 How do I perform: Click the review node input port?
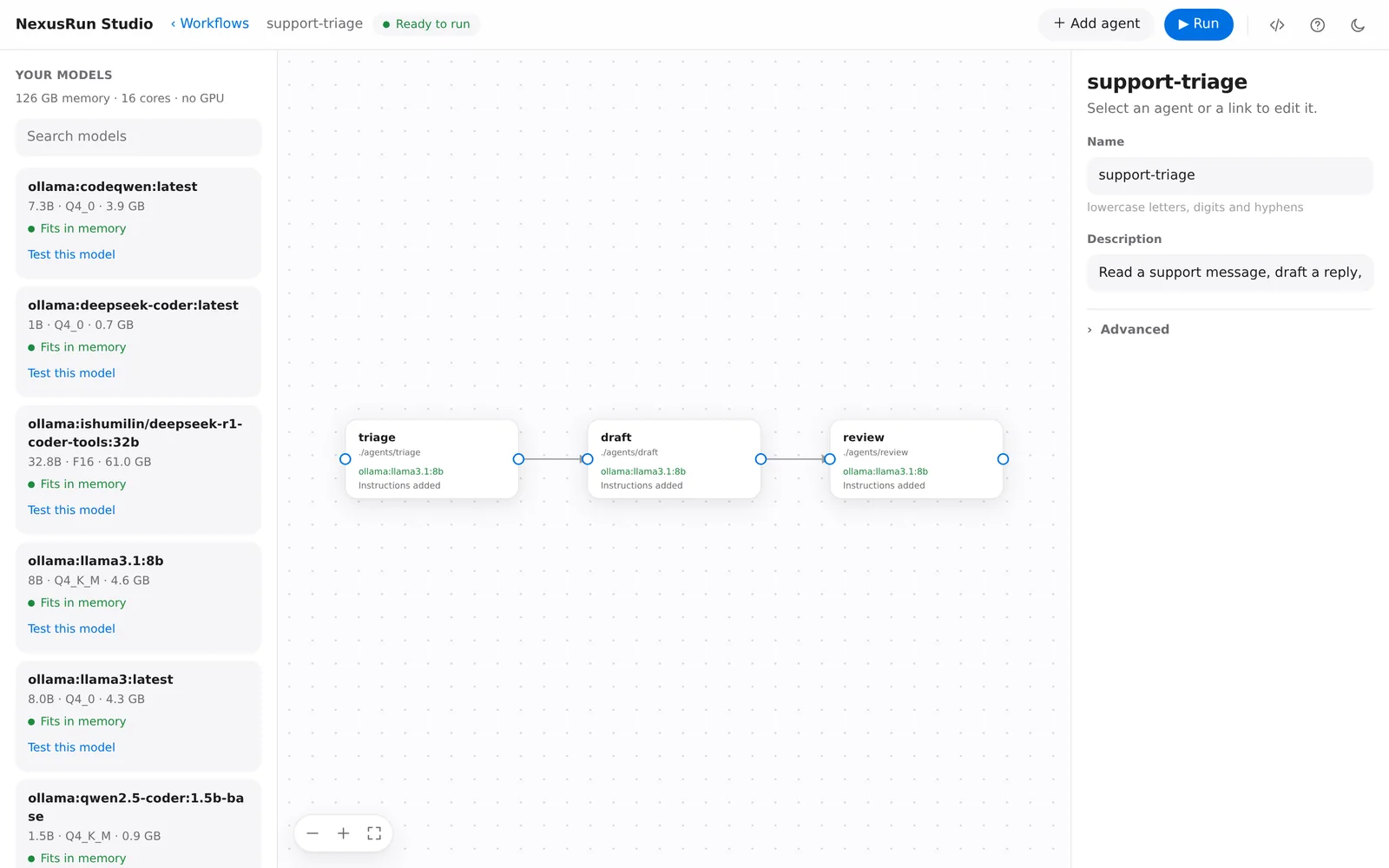tap(830, 459)
